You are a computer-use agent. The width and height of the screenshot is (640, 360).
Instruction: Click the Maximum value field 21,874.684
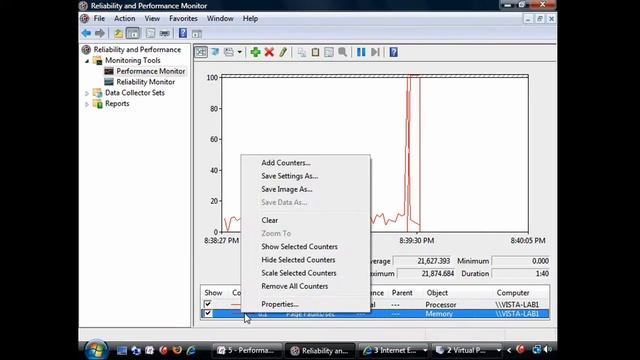pyautogui.click(x=426, y=273)
